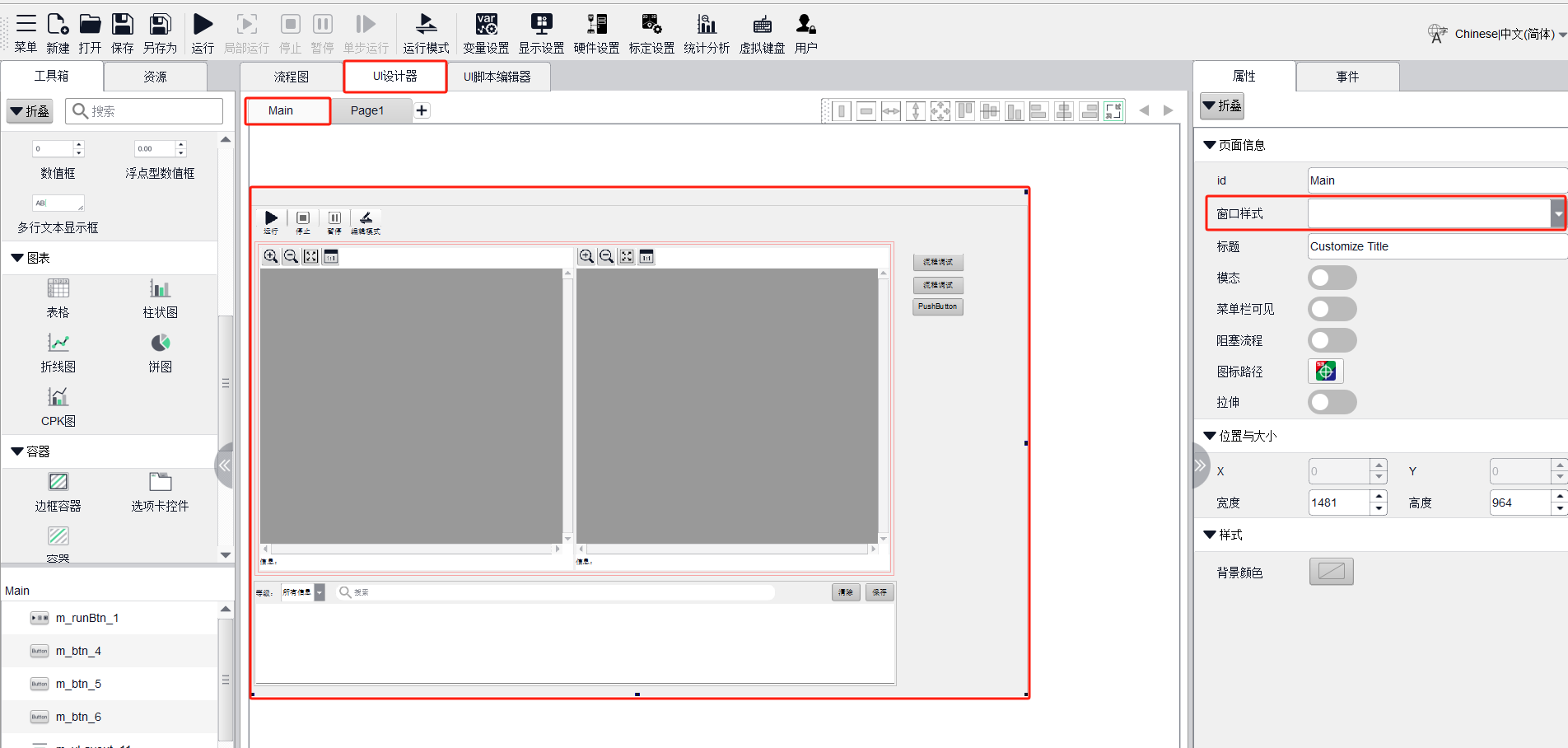This screenshot has width=1568, height=748.
Task: Select the 柱状图 bar chart widget
Action: tap(160, 299)
